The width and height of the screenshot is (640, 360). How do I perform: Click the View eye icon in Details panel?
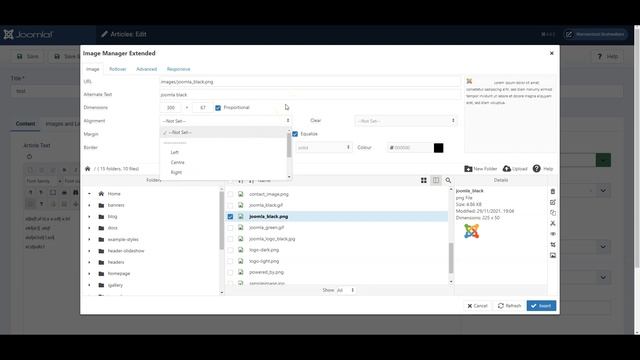coord(553,234)
